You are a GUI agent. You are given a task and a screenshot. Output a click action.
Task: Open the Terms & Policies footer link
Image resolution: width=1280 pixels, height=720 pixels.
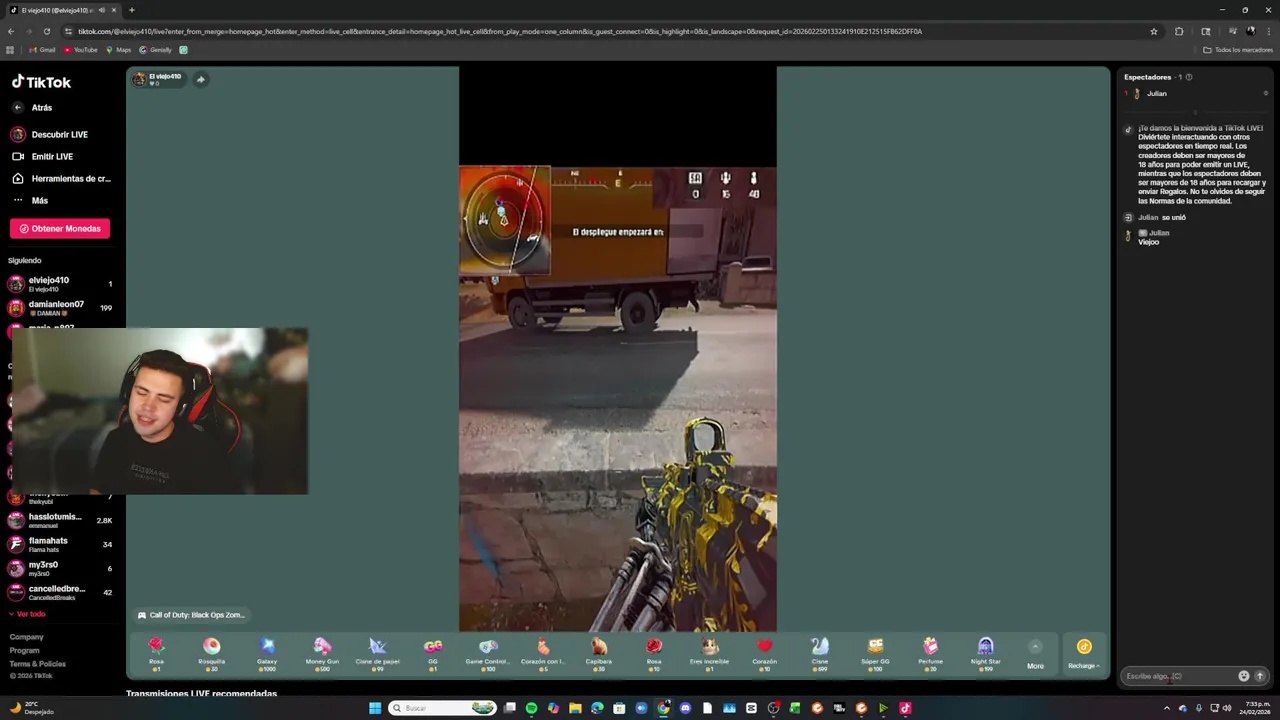37,664
